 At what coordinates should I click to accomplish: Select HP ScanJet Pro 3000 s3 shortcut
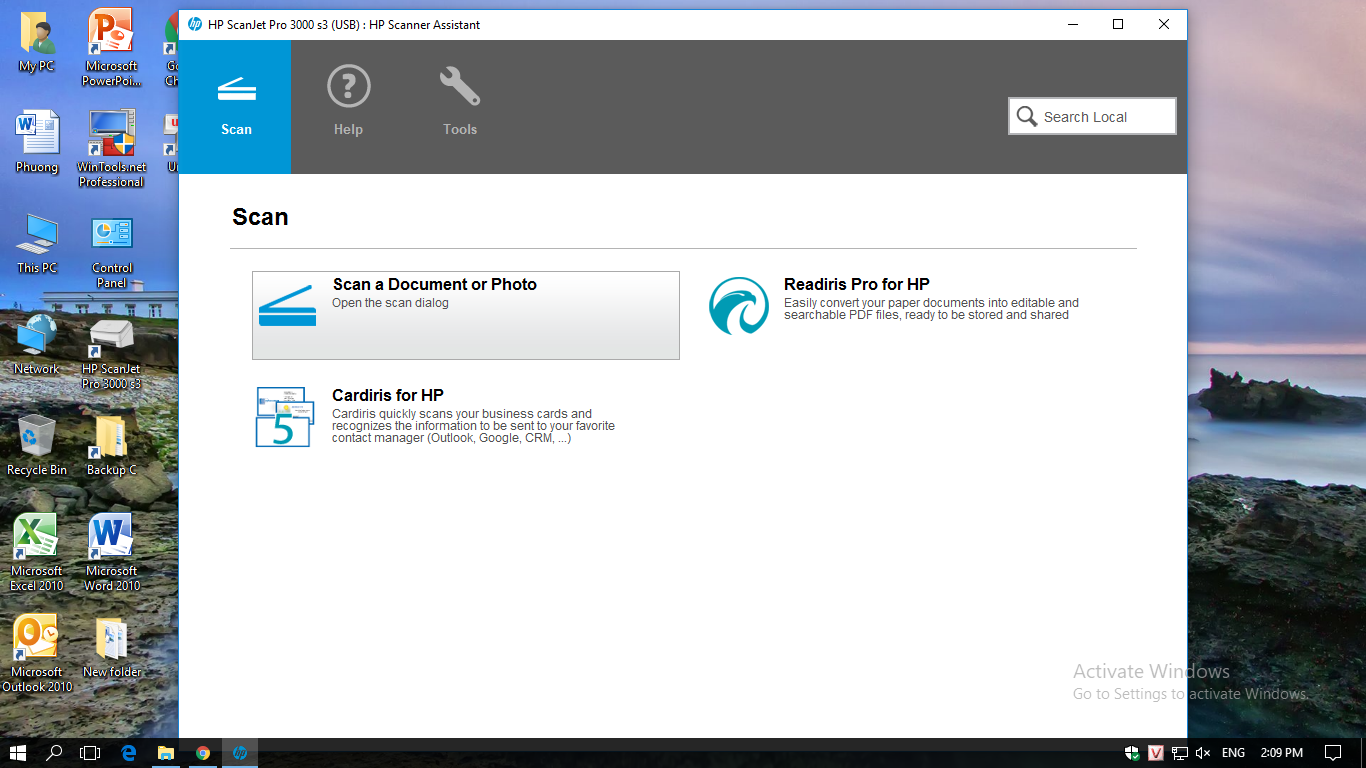click(x=111, y=352)
